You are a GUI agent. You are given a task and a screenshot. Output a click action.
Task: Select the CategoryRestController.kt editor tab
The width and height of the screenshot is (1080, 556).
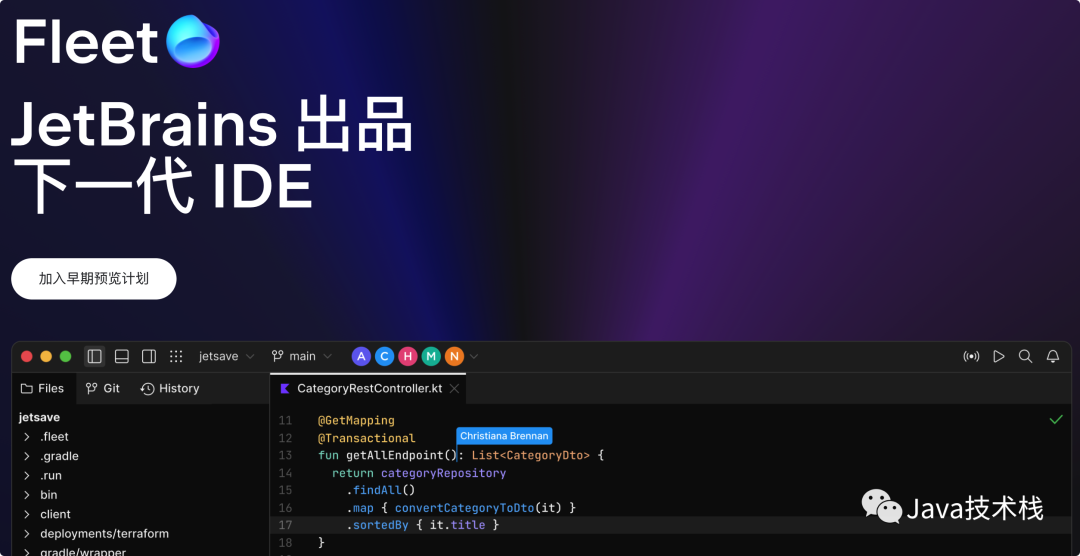(368, 389)
